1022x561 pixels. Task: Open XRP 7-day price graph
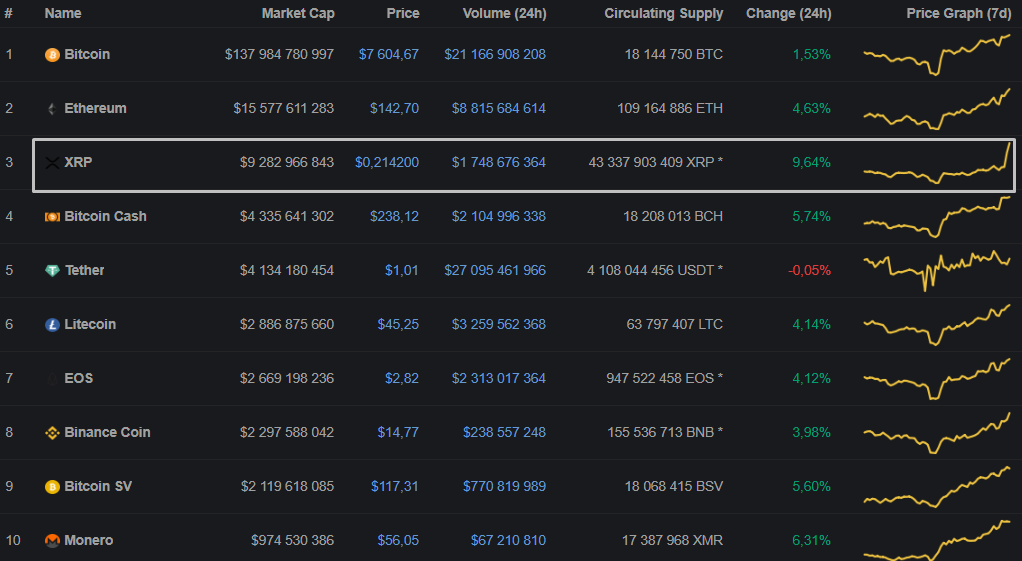937,163
